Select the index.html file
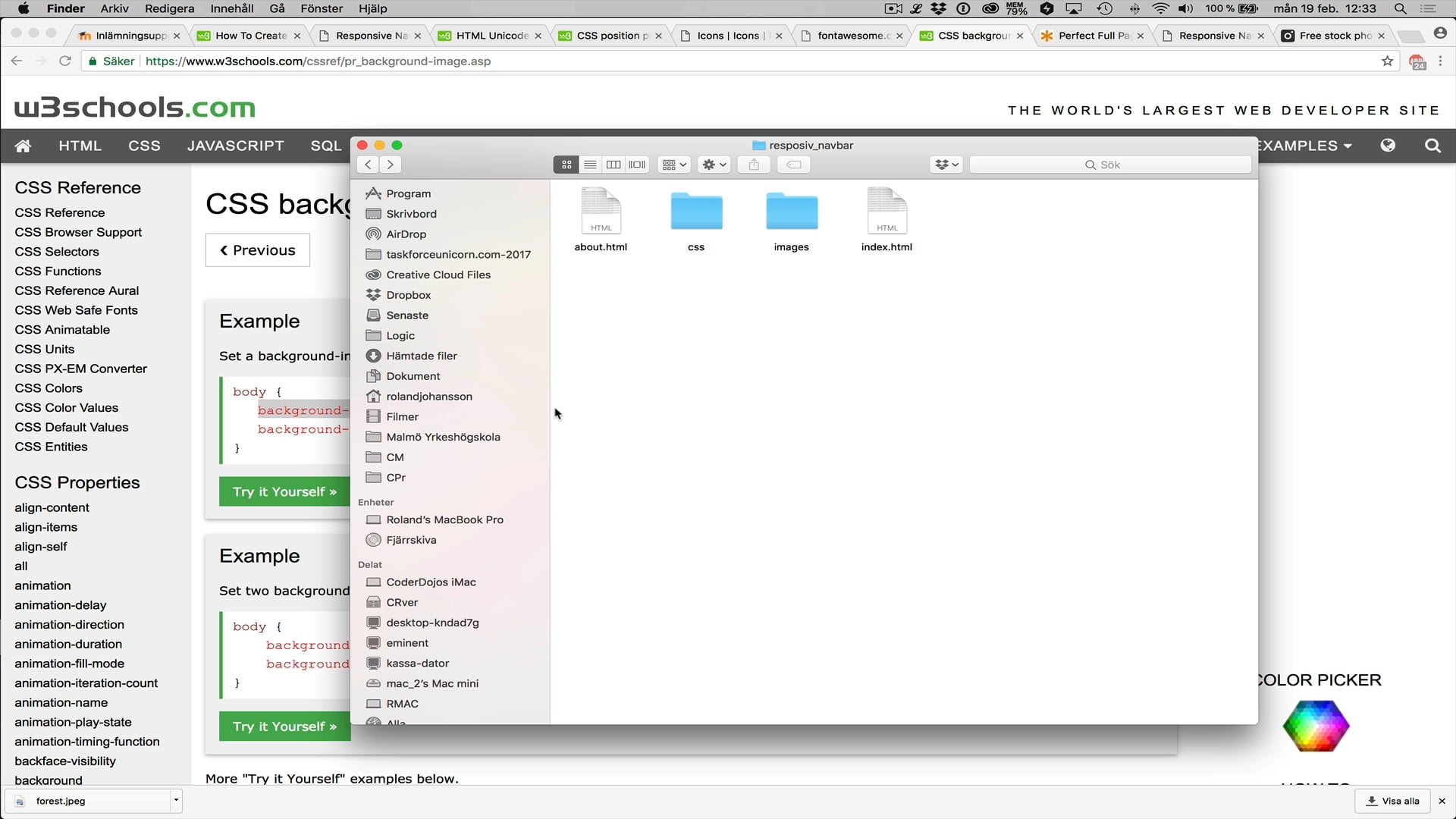This screenshot has width=1456, height=819. point(886,220)
